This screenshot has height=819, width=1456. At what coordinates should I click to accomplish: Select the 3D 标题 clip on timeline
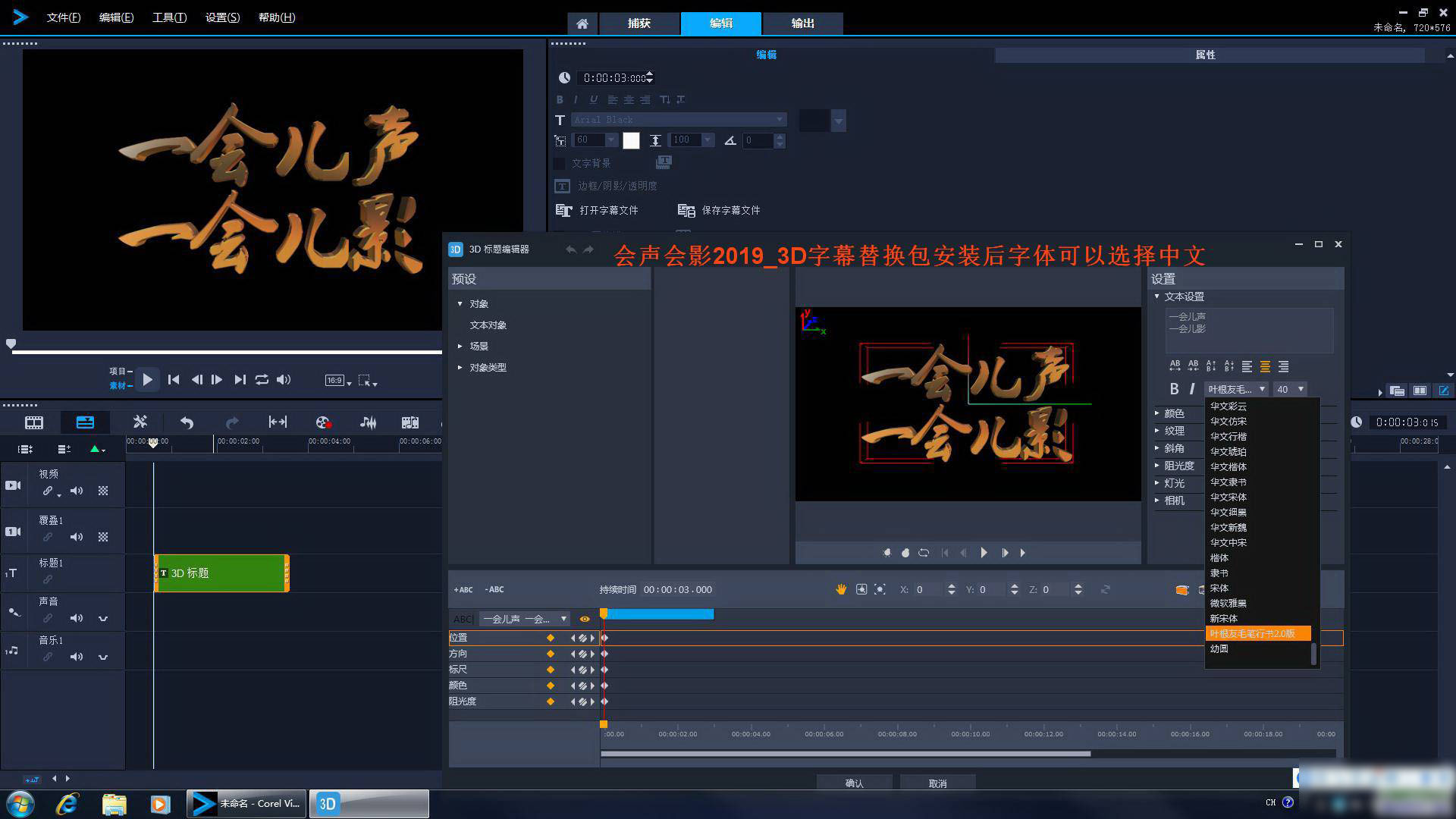[x=221, y=573]
